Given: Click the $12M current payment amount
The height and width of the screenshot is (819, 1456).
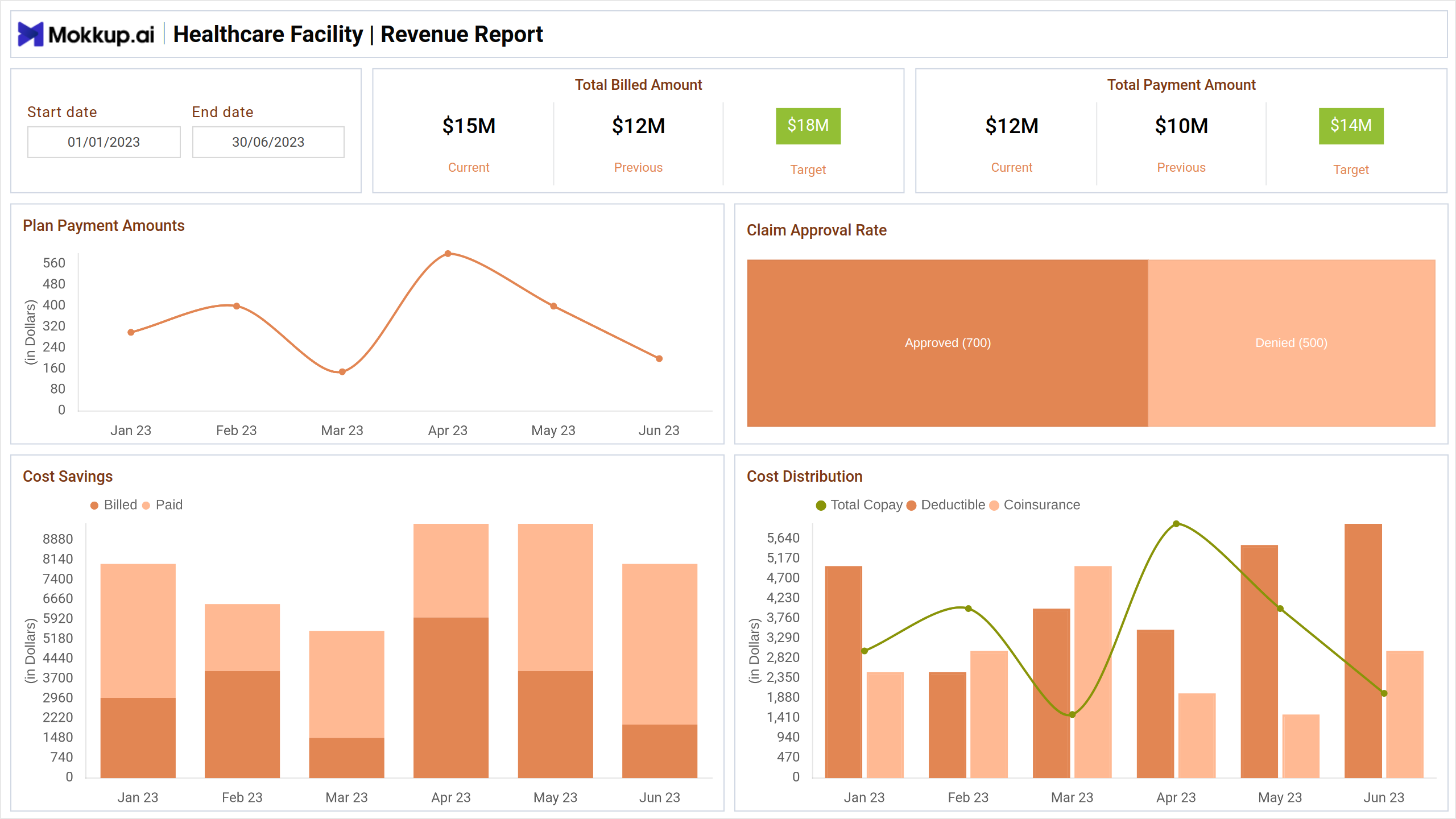Looking at the screenshot, I should coord(1012,126).
